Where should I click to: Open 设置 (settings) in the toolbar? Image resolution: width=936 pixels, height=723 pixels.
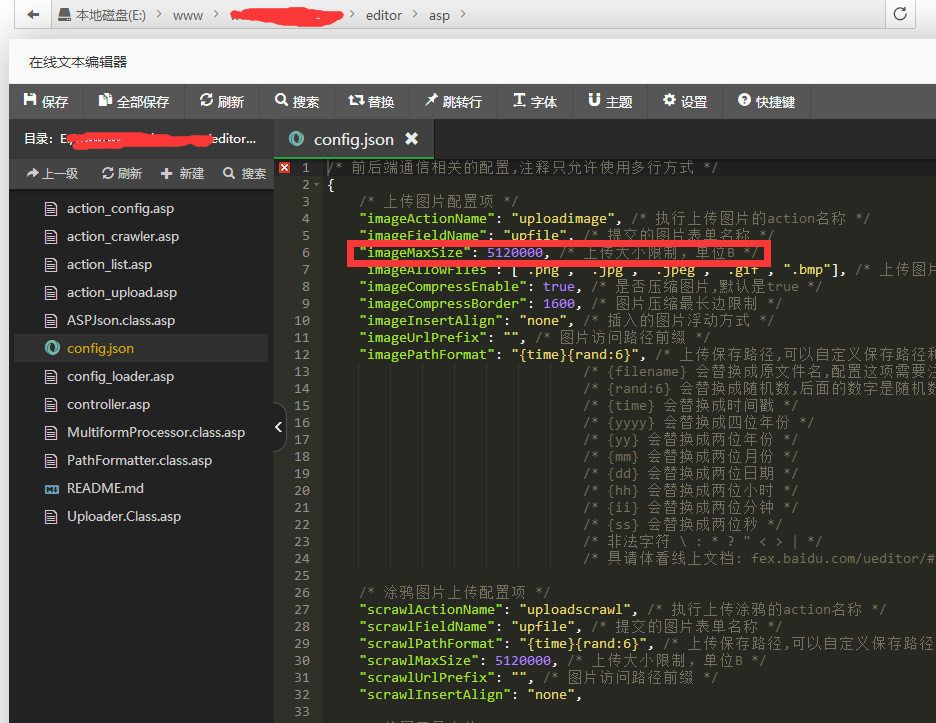[685, 101]
